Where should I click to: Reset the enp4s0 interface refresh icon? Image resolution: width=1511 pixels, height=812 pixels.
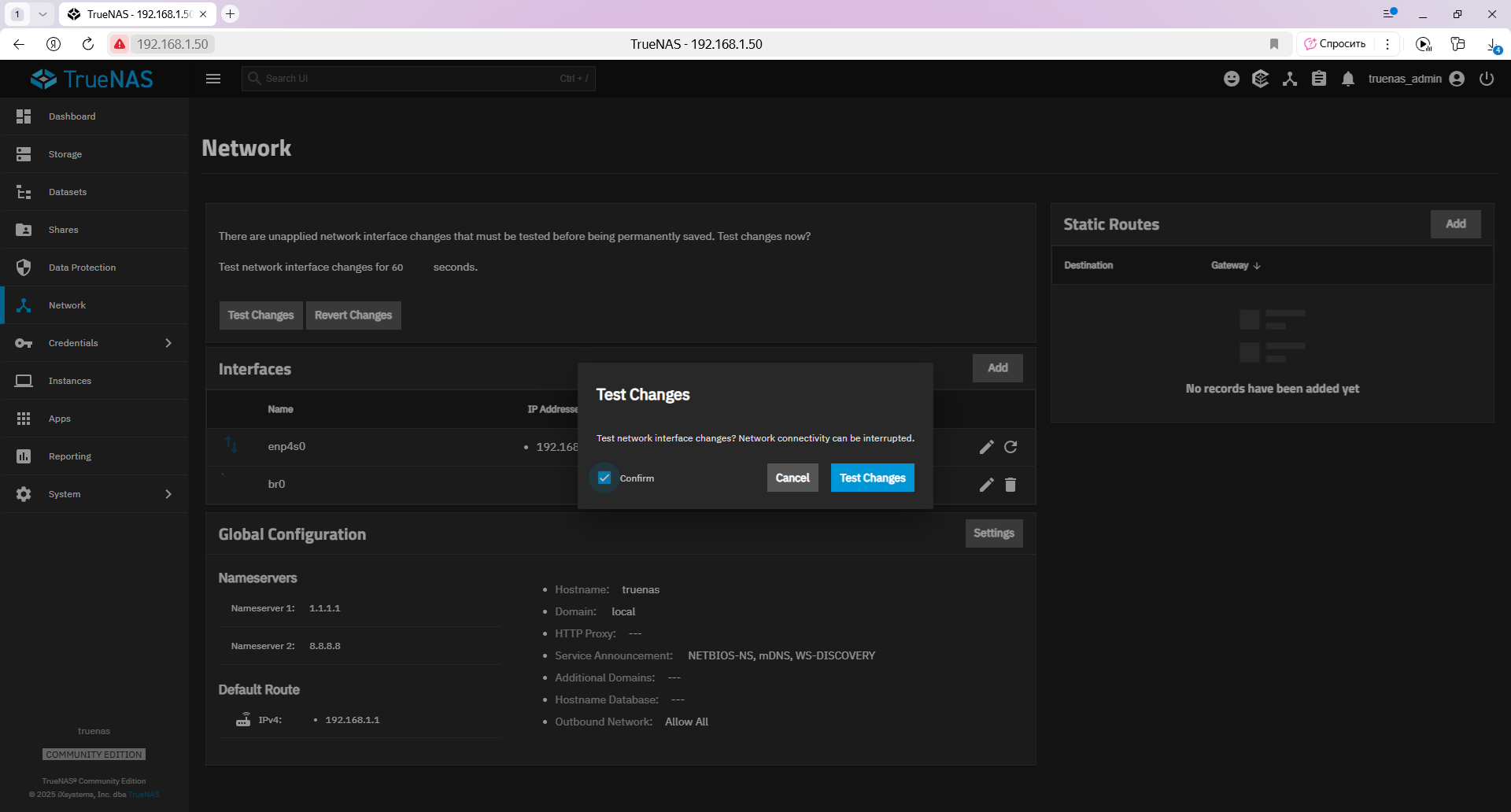click(1010, 447)
